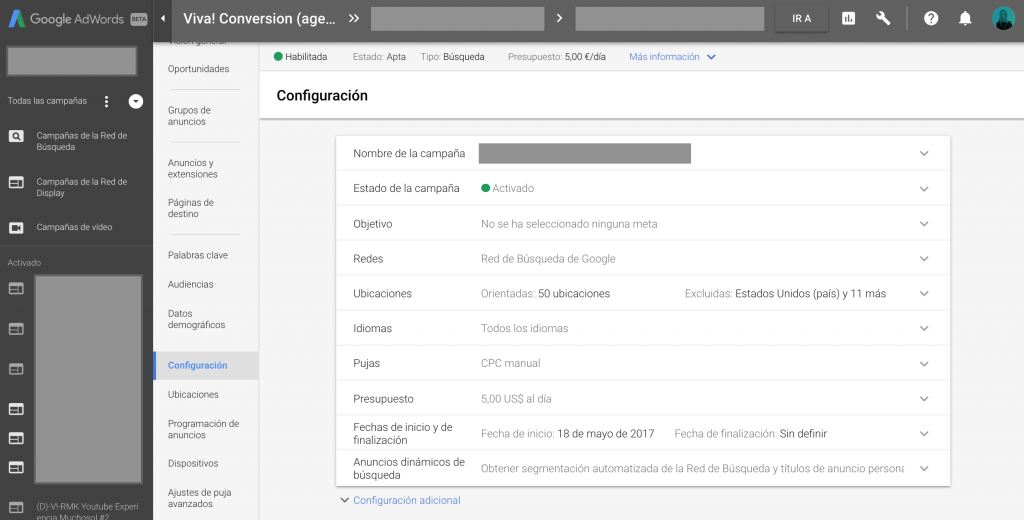Open the three-dot menu beside Todas las campañas

(x=106, y=101)
